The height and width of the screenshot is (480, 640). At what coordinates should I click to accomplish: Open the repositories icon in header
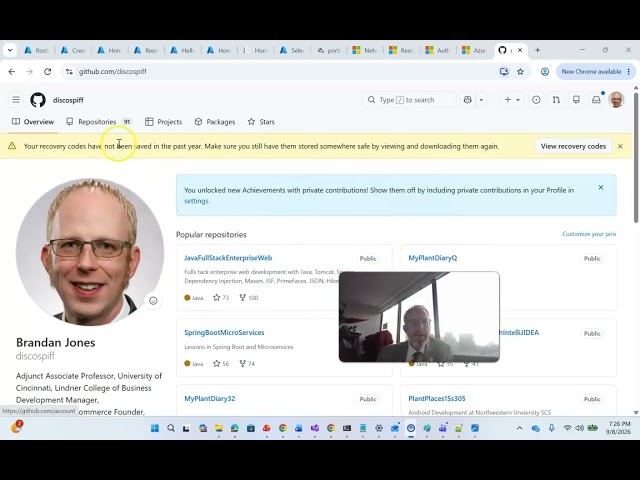(576, 100)
